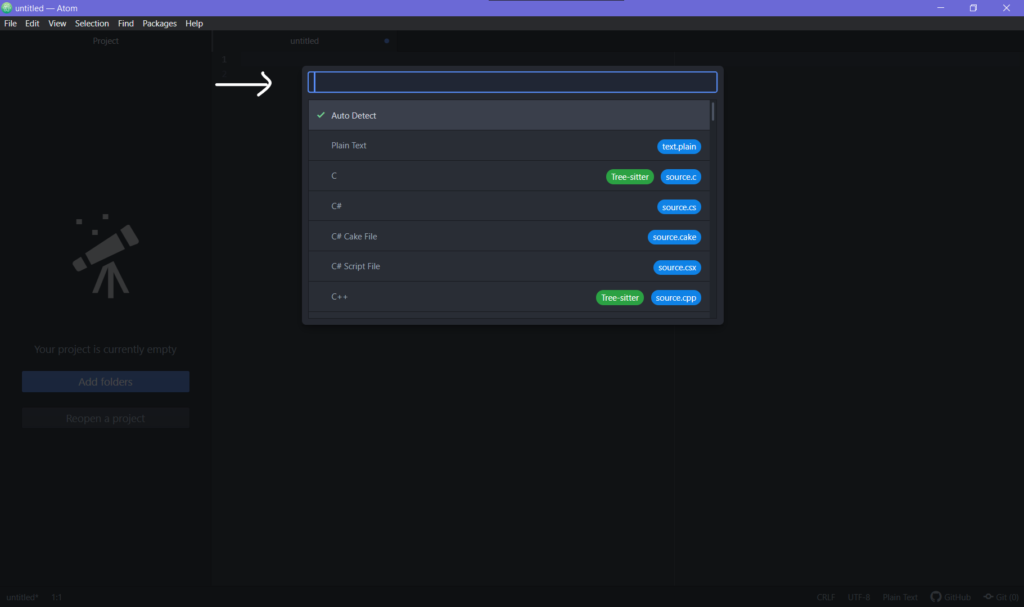The image size is (1024, 607).
Task: Click the text.plain badge beside Plain Text
Action: pos(678,146)
